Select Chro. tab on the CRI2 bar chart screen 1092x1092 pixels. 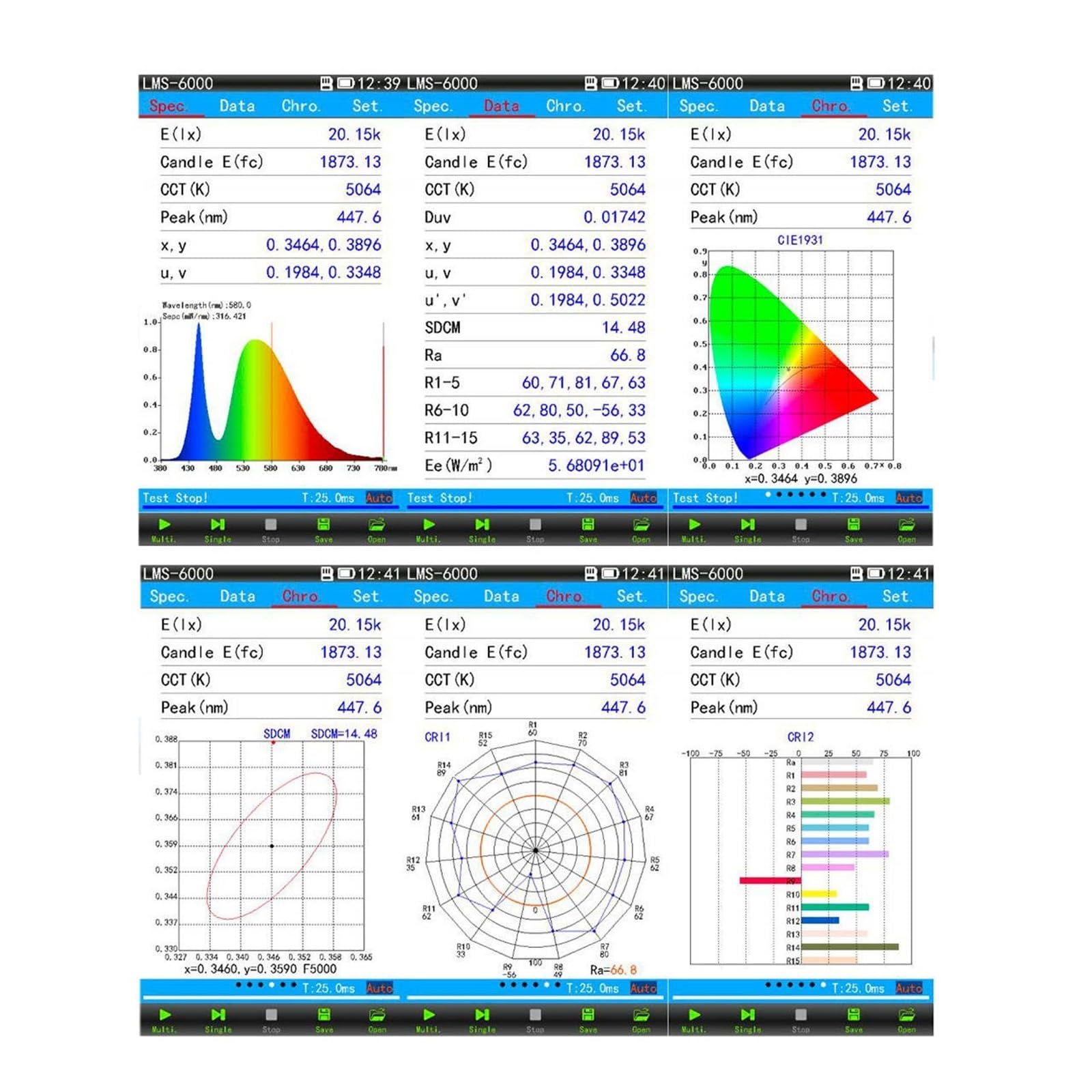pos(831,596)
